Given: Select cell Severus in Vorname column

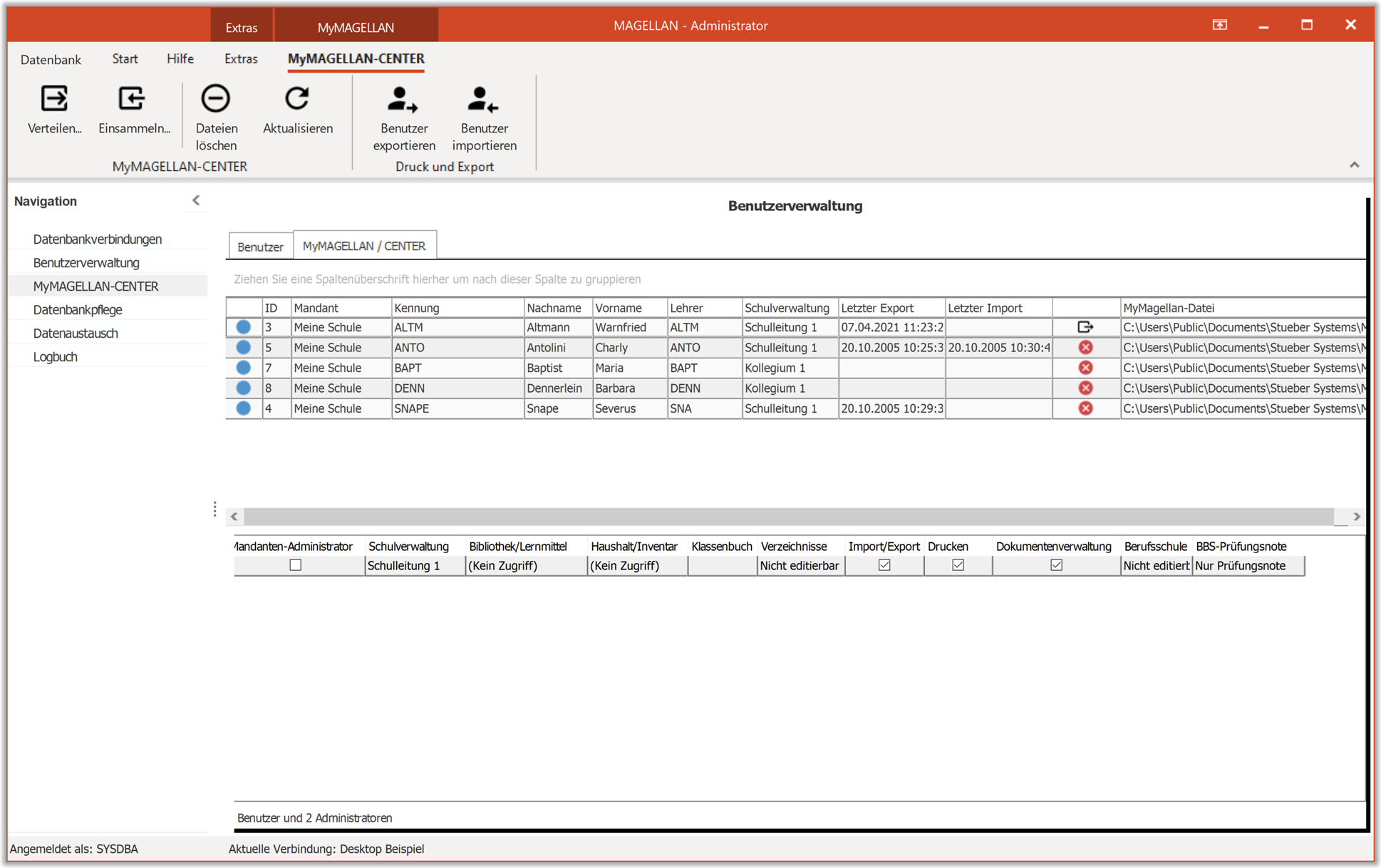Looking at the screenshot, I should point(630,408).
